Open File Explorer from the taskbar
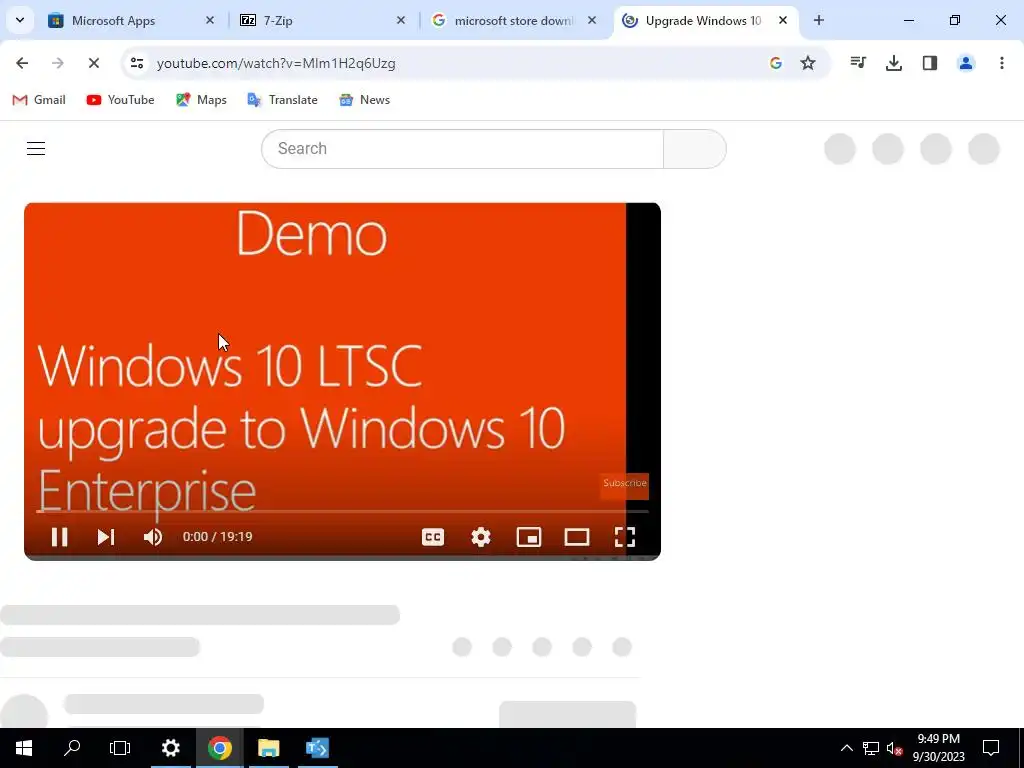Screen dimensions: 1024x768 point(268,748)
